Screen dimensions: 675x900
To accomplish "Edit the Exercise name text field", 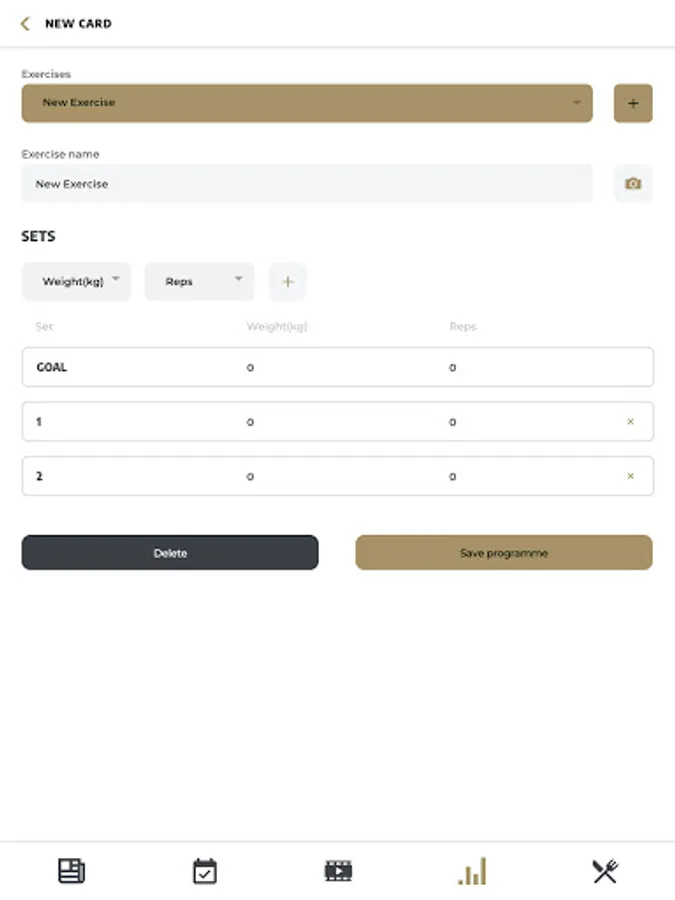I will (306, 184).
